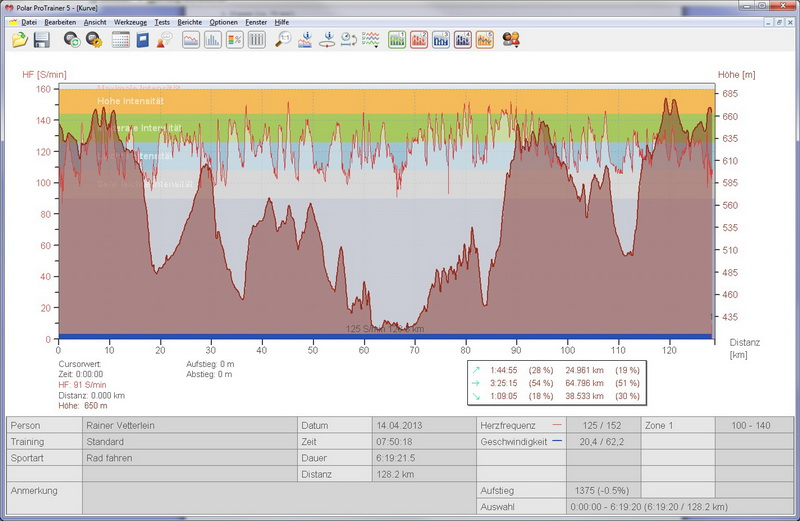Click the open folder toolbar icon

click(x=20, y=40)
